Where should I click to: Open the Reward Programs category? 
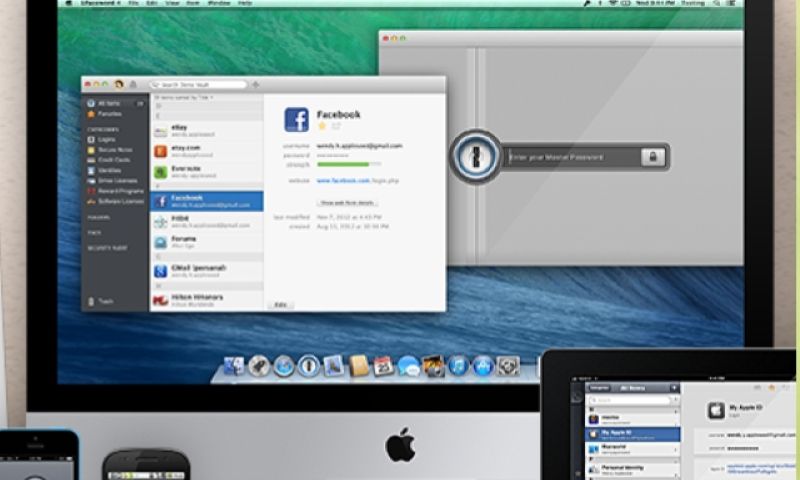coord(115,191)
